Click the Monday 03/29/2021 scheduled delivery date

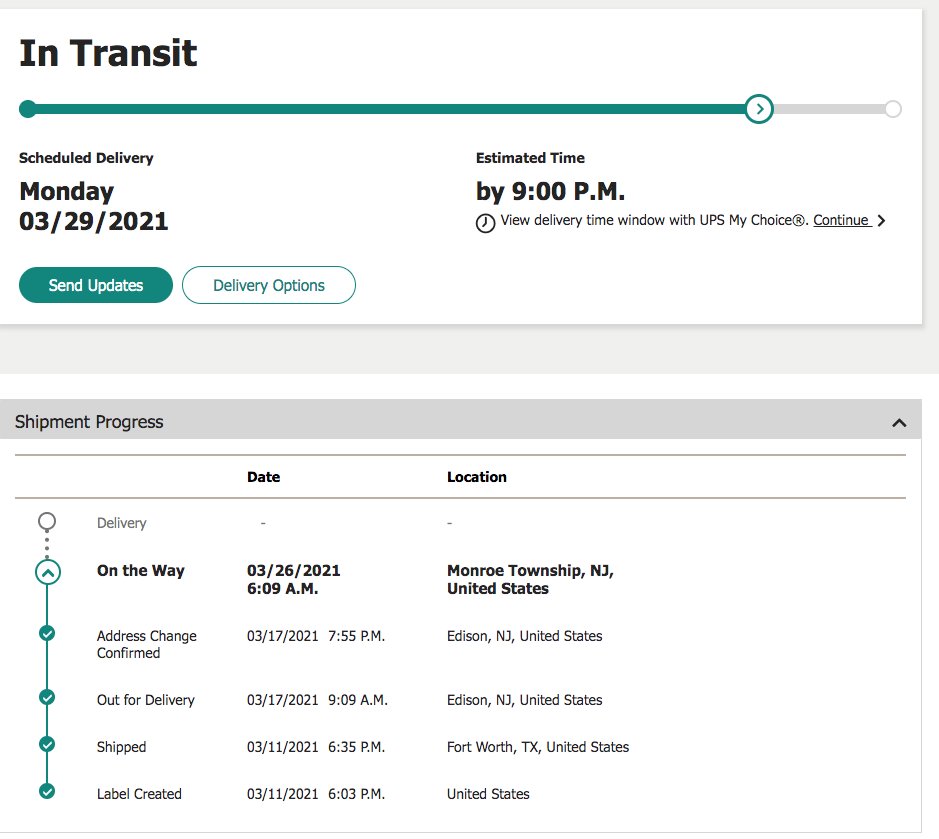coord(93,206)
